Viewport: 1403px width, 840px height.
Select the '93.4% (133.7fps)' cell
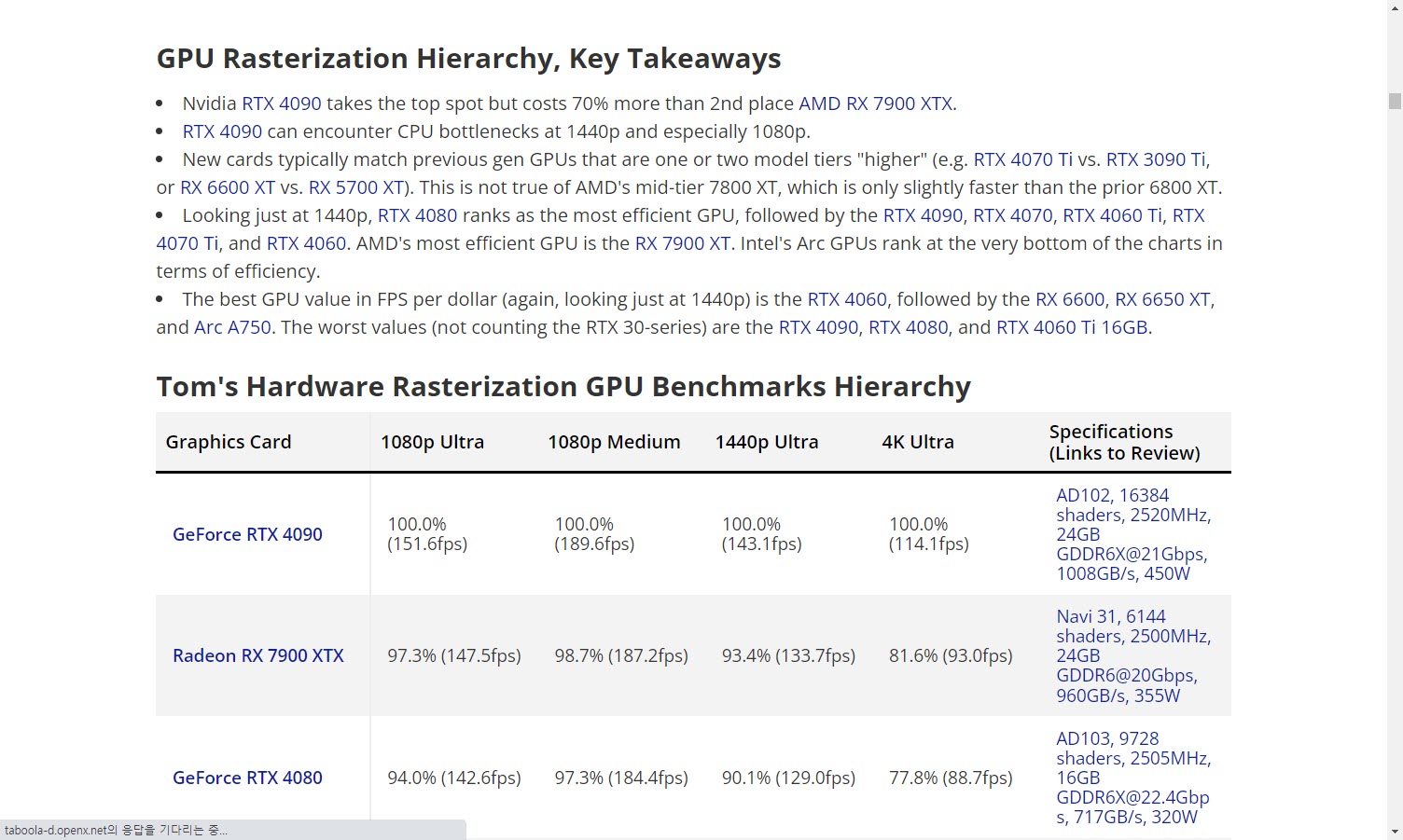tap(788, 655)
